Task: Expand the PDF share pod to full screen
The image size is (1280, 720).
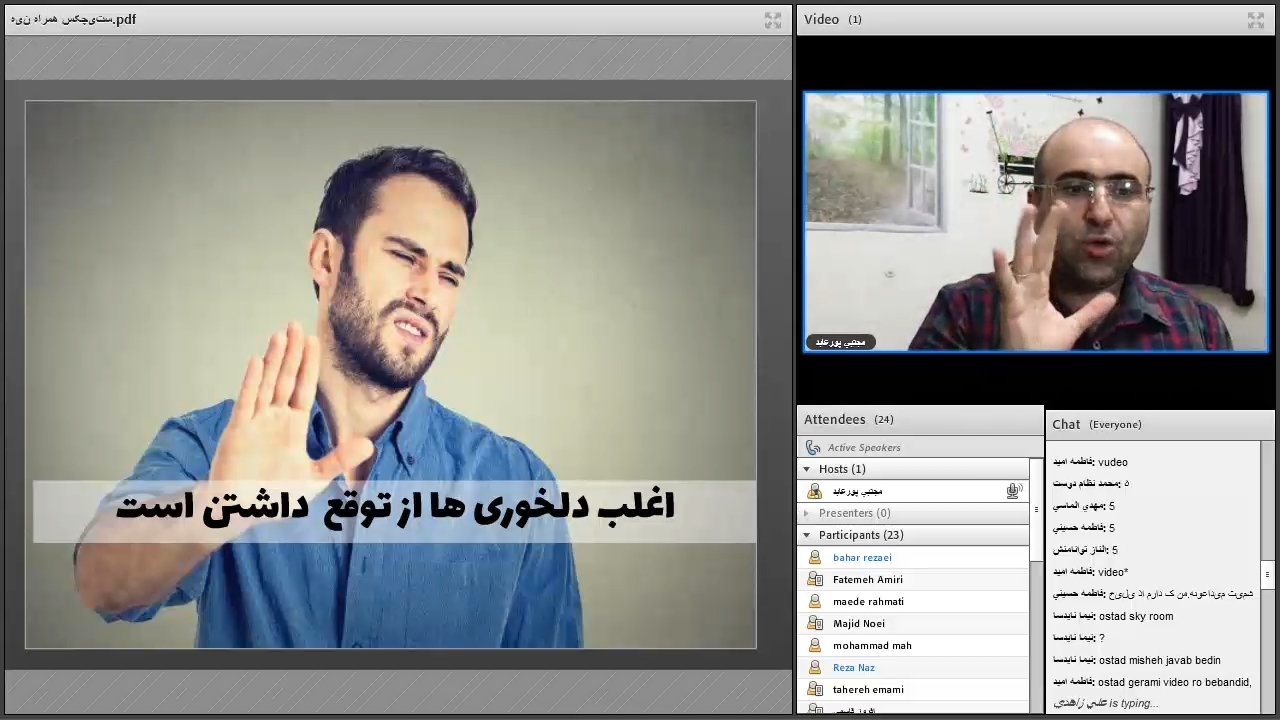Action: [x=772, y=20]
